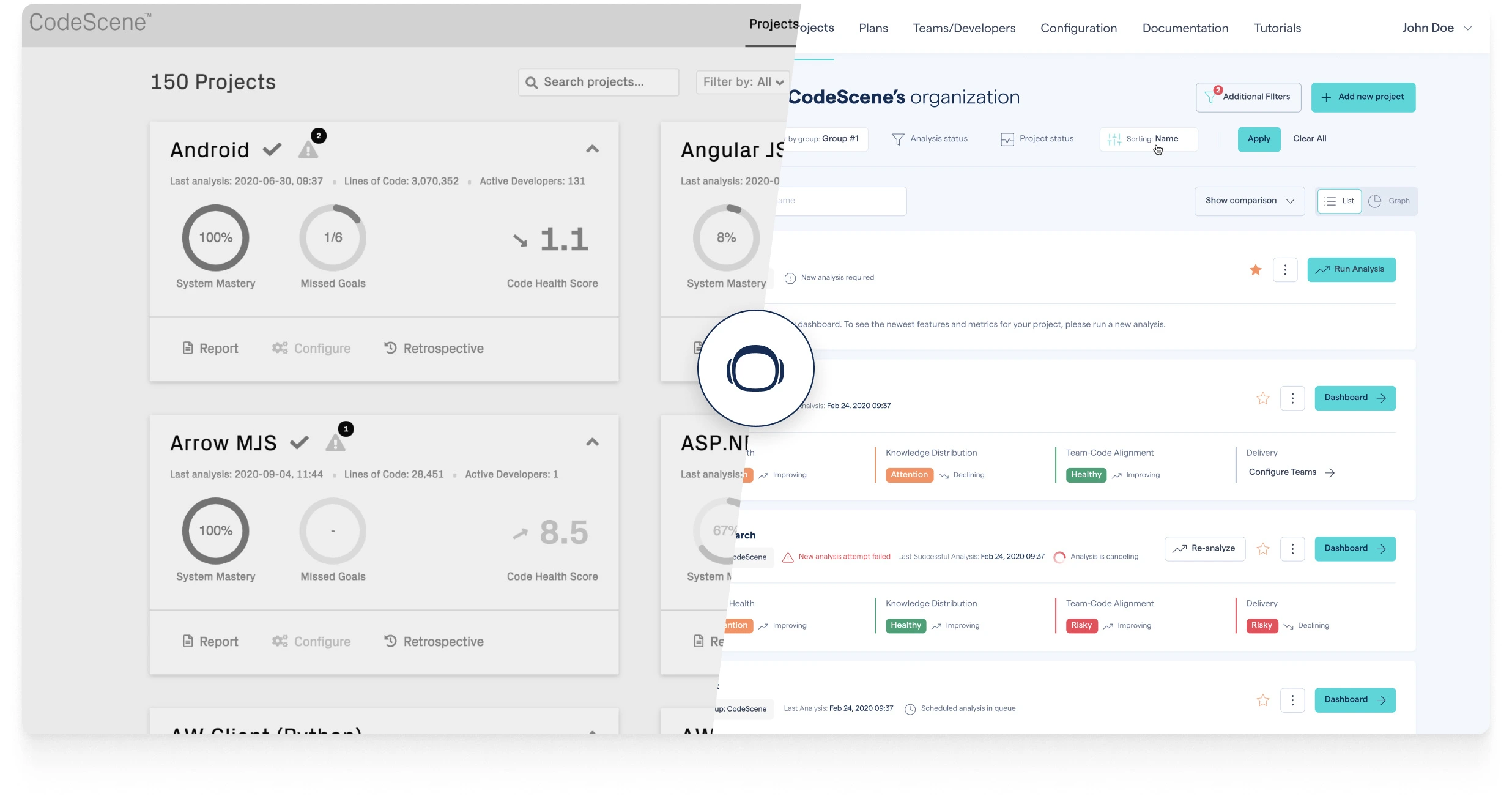
Task: Click the circular CodeScene logo badge
Action: pos(755,368)
